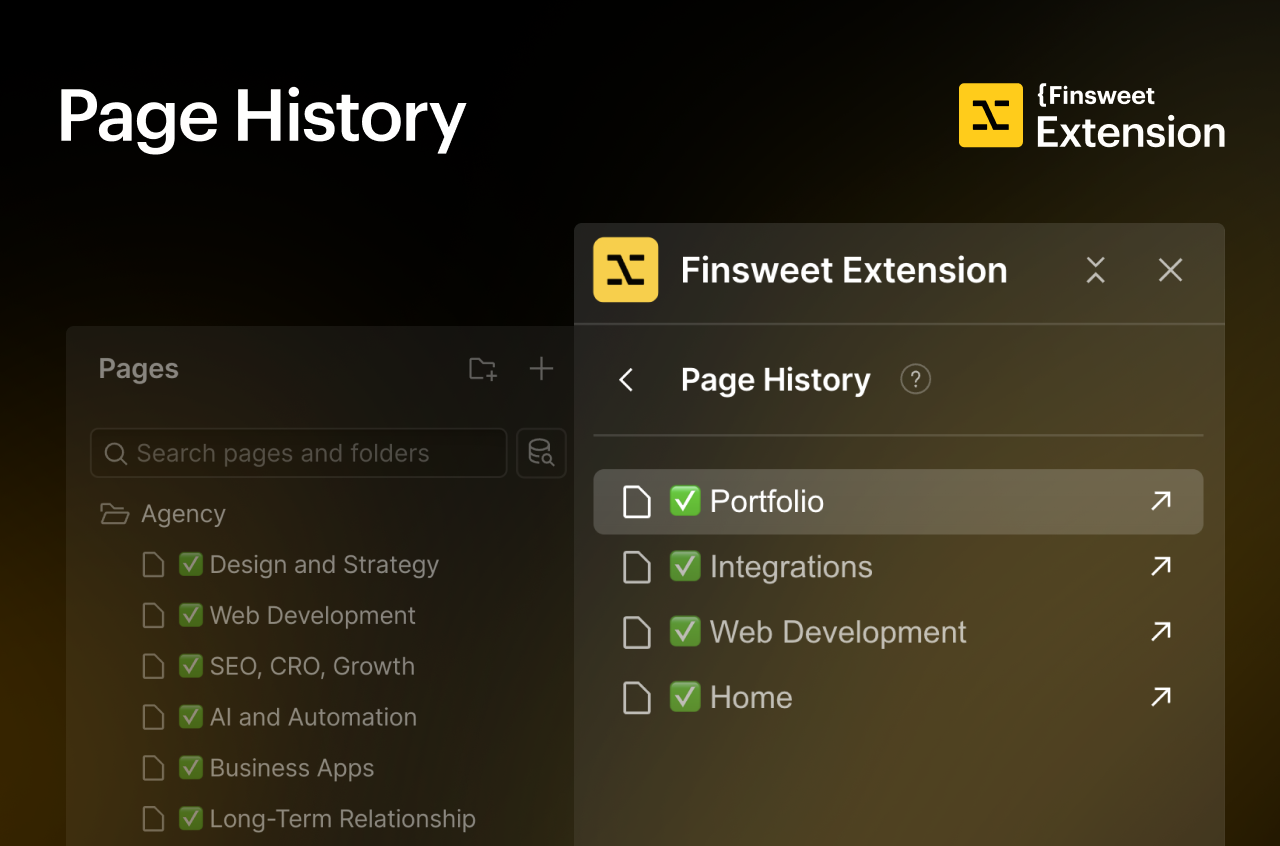1280x846 pixels.
Task: Click the Finsweet Extension title bar label
Action: (843, 269)
